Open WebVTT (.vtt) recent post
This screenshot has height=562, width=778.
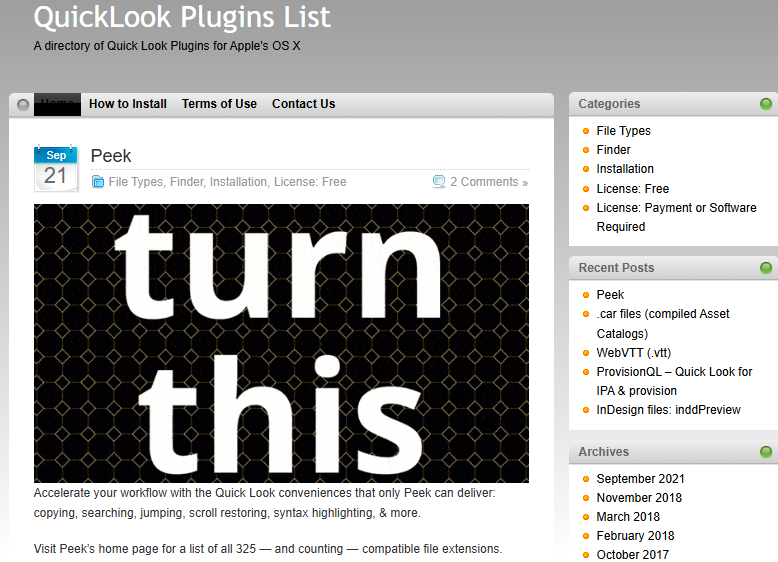point(633,352)
